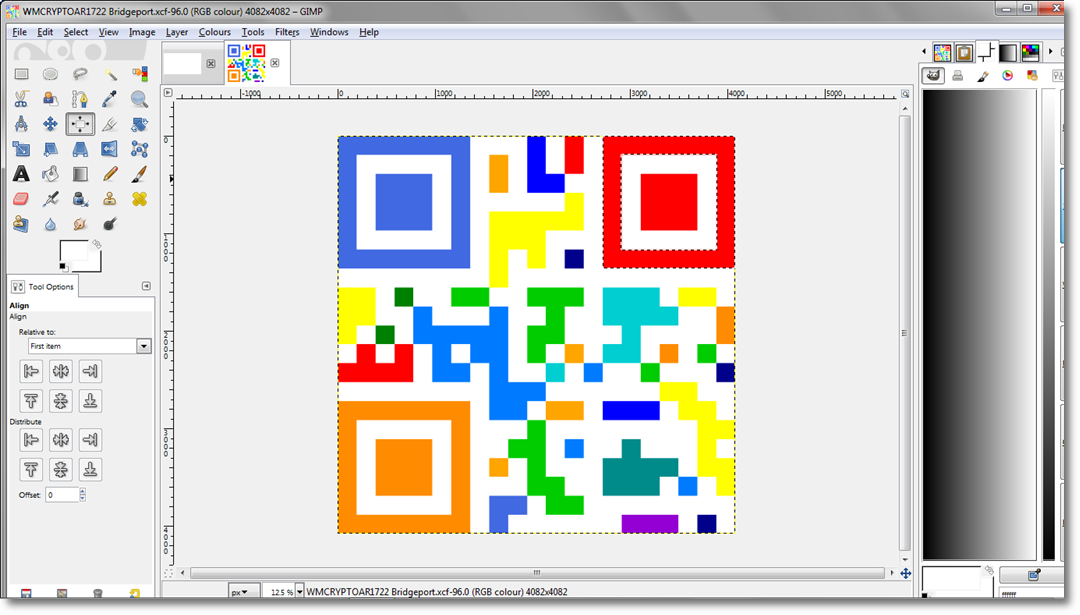Switch to the Buffers clipboard dock tab
Viewport: 1080px width, 615px height.
pos(964,52)
